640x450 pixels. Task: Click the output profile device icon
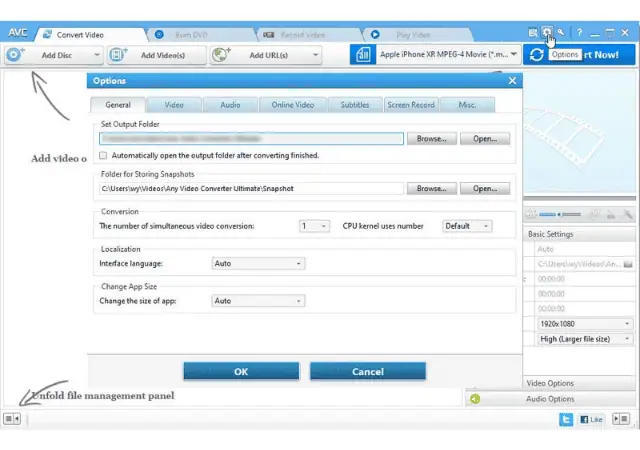click(x=362, y=54)
